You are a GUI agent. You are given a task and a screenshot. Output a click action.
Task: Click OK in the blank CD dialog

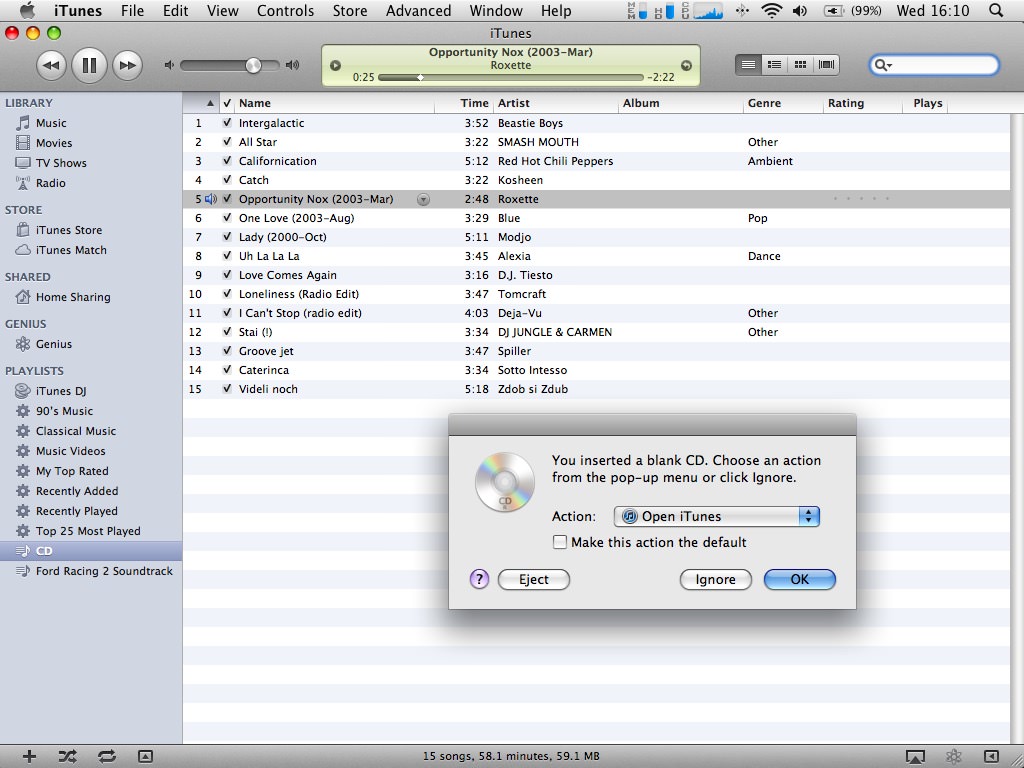[x=799, y=579]
